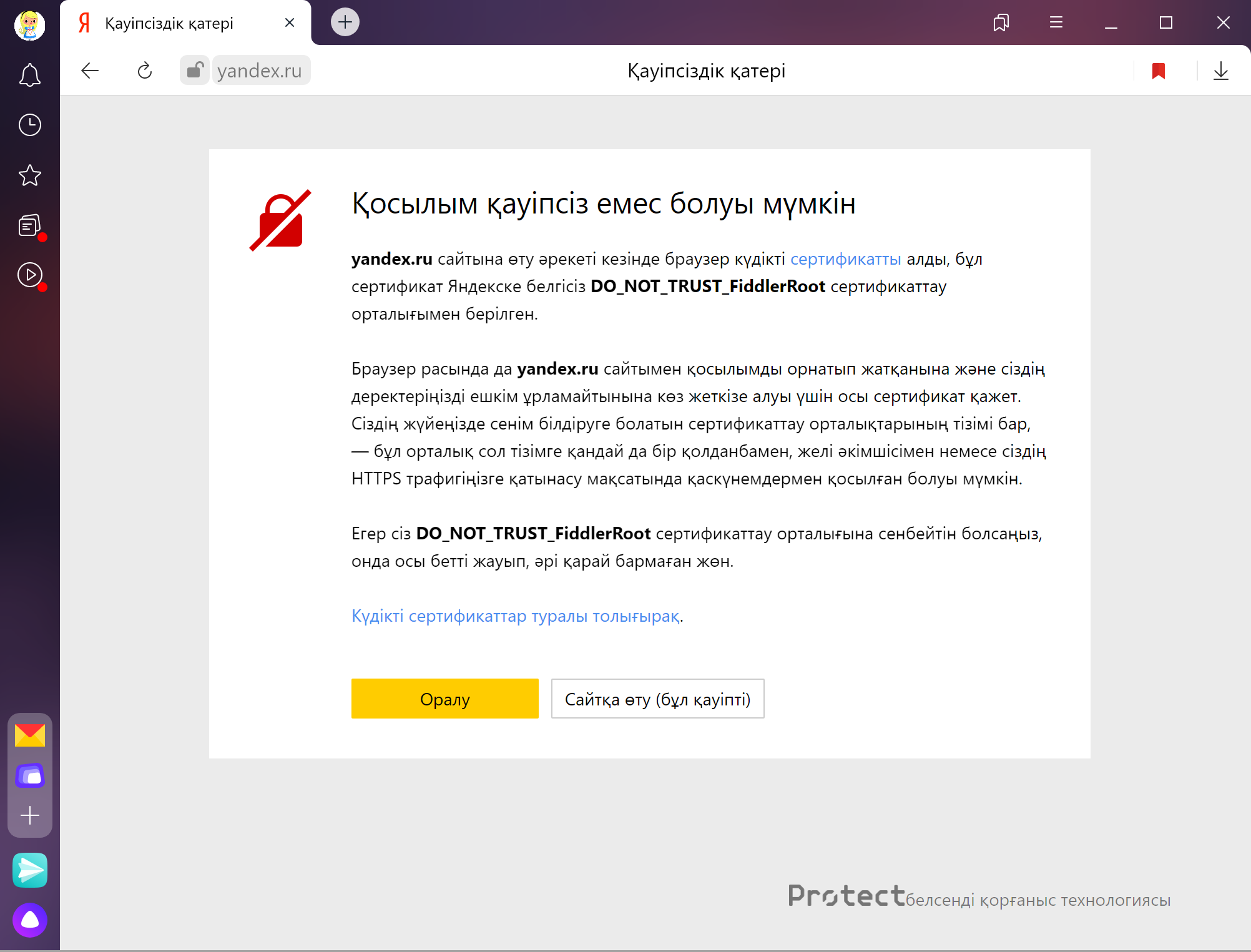Open browsing history via the clock icon

click(x=29, y=125)
